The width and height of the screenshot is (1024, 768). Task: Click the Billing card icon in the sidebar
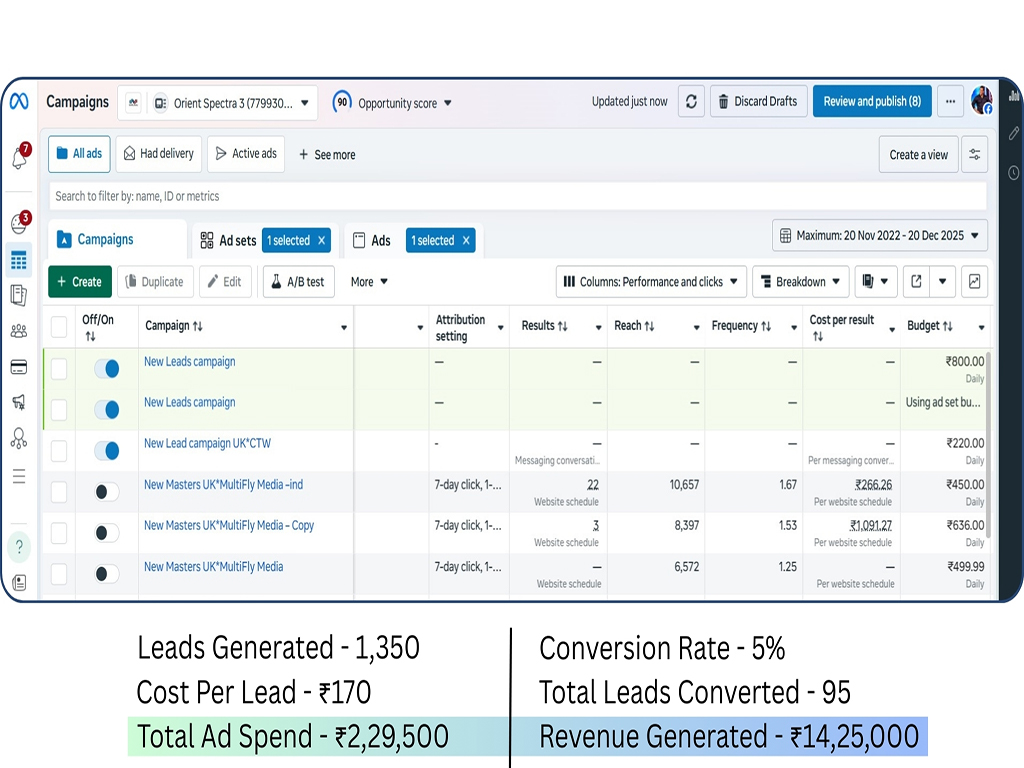point(19,367)
